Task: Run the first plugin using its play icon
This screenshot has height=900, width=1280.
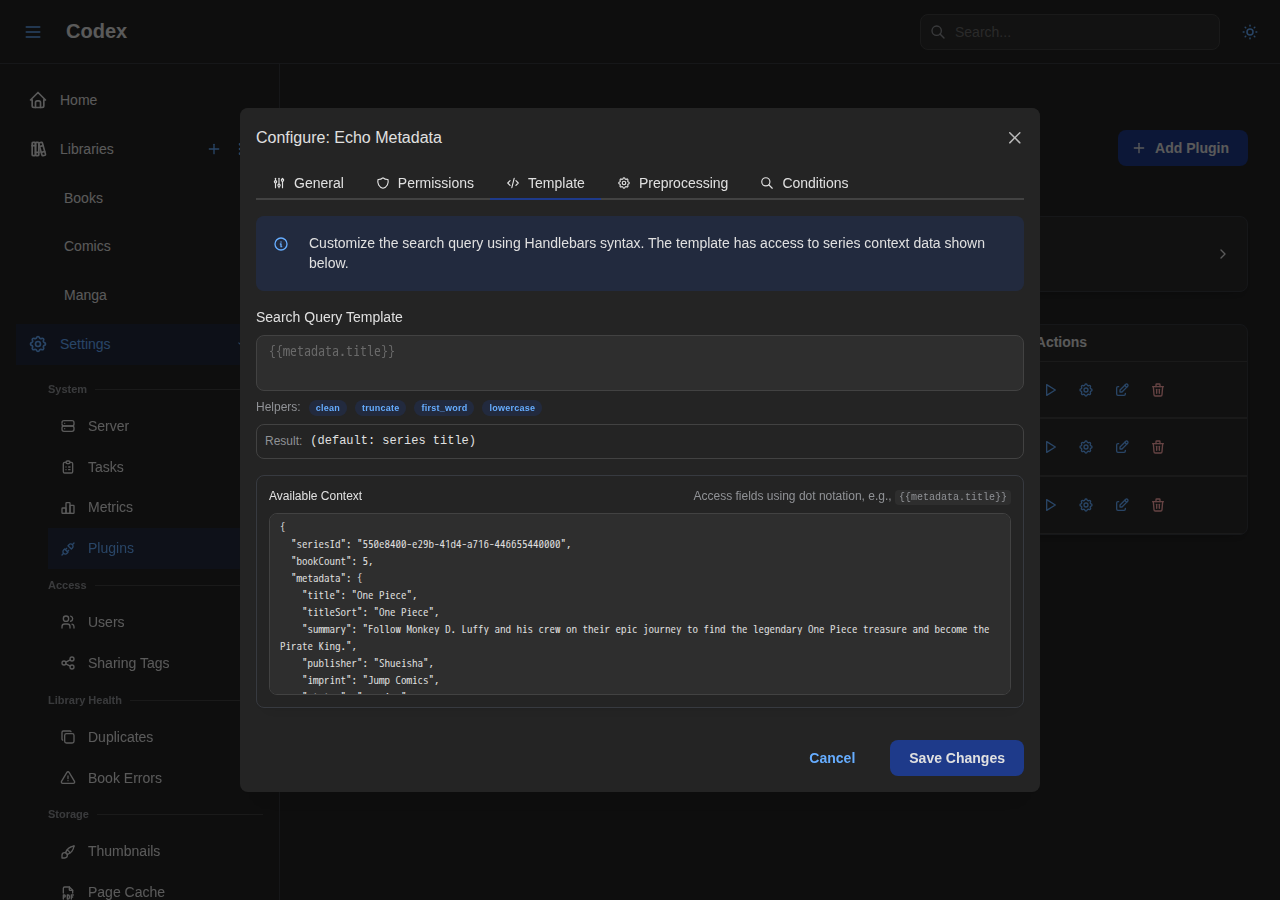Action: click(1050, 389)
